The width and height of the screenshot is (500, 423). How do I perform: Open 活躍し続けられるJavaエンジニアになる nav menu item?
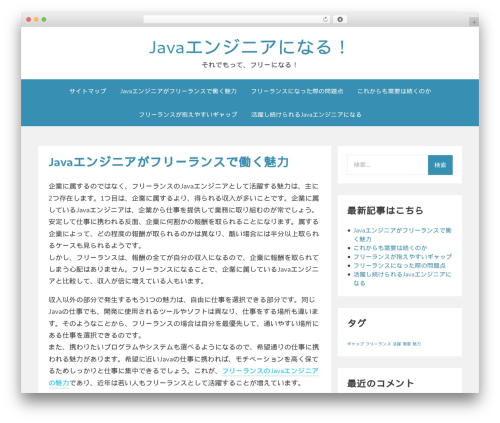[306, 114]
